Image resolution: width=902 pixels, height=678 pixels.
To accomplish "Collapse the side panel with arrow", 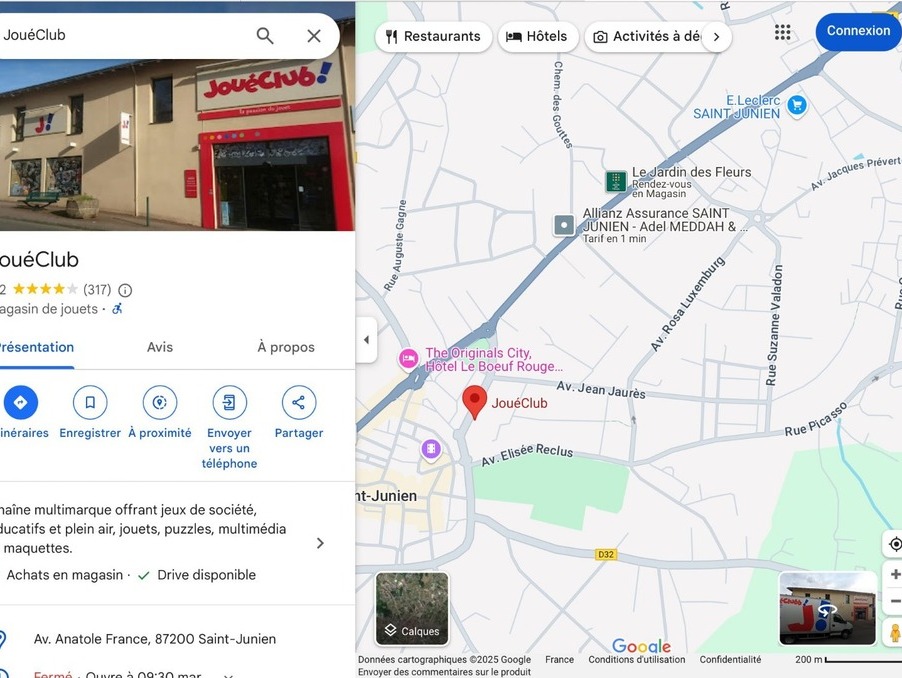I will pyautogui.click(x=366, y=340).
